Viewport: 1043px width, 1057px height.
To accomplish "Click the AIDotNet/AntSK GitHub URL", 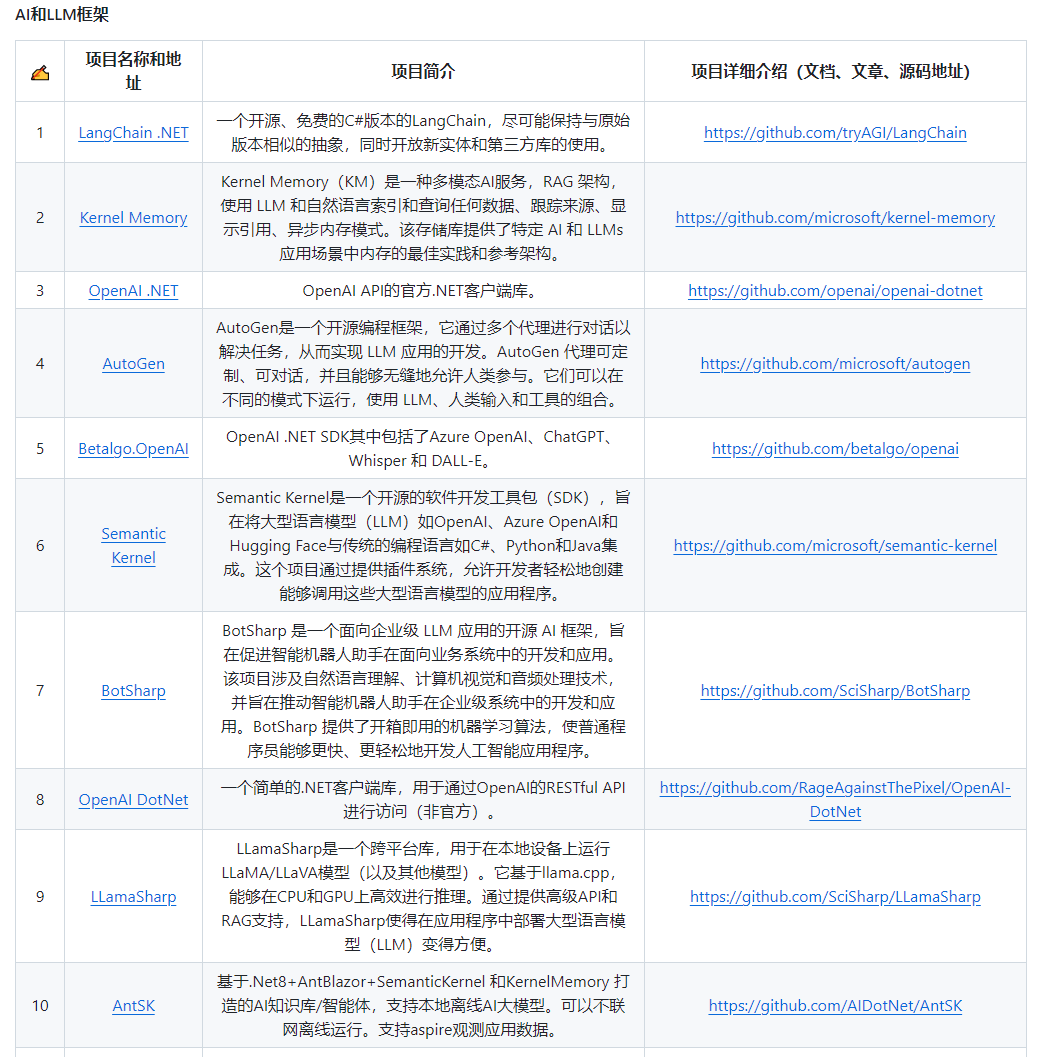I will (x=835, y=1006).
